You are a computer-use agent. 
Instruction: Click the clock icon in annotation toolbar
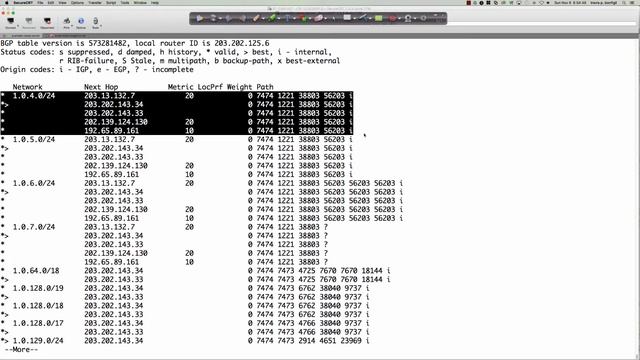423,18
